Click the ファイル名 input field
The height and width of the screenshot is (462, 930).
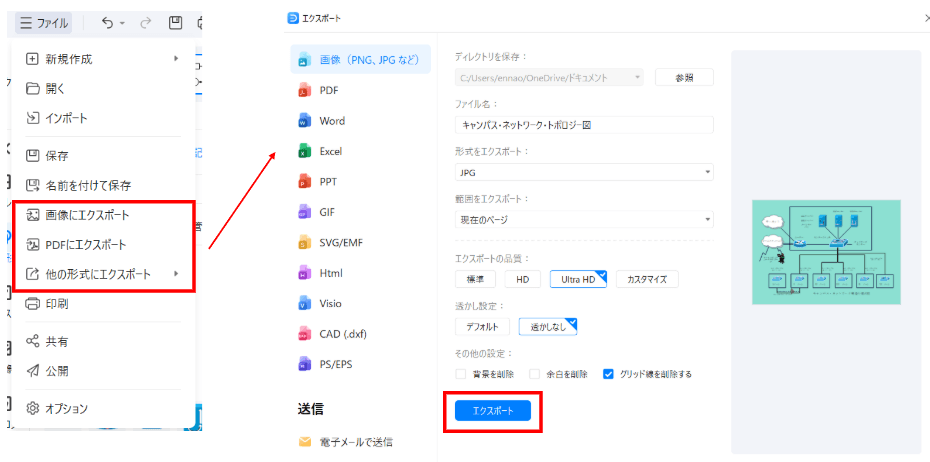pyautogui.click(x=584, y=125)
